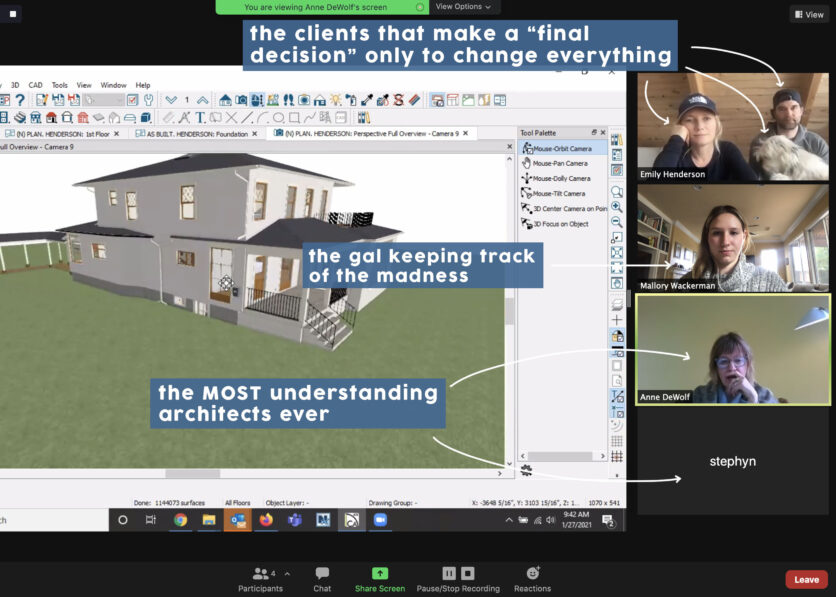The width and height of the screenshot is (836, 597).
Task: Toggle the checkmark box icon in toolbar
Action: tap(132, 100)
